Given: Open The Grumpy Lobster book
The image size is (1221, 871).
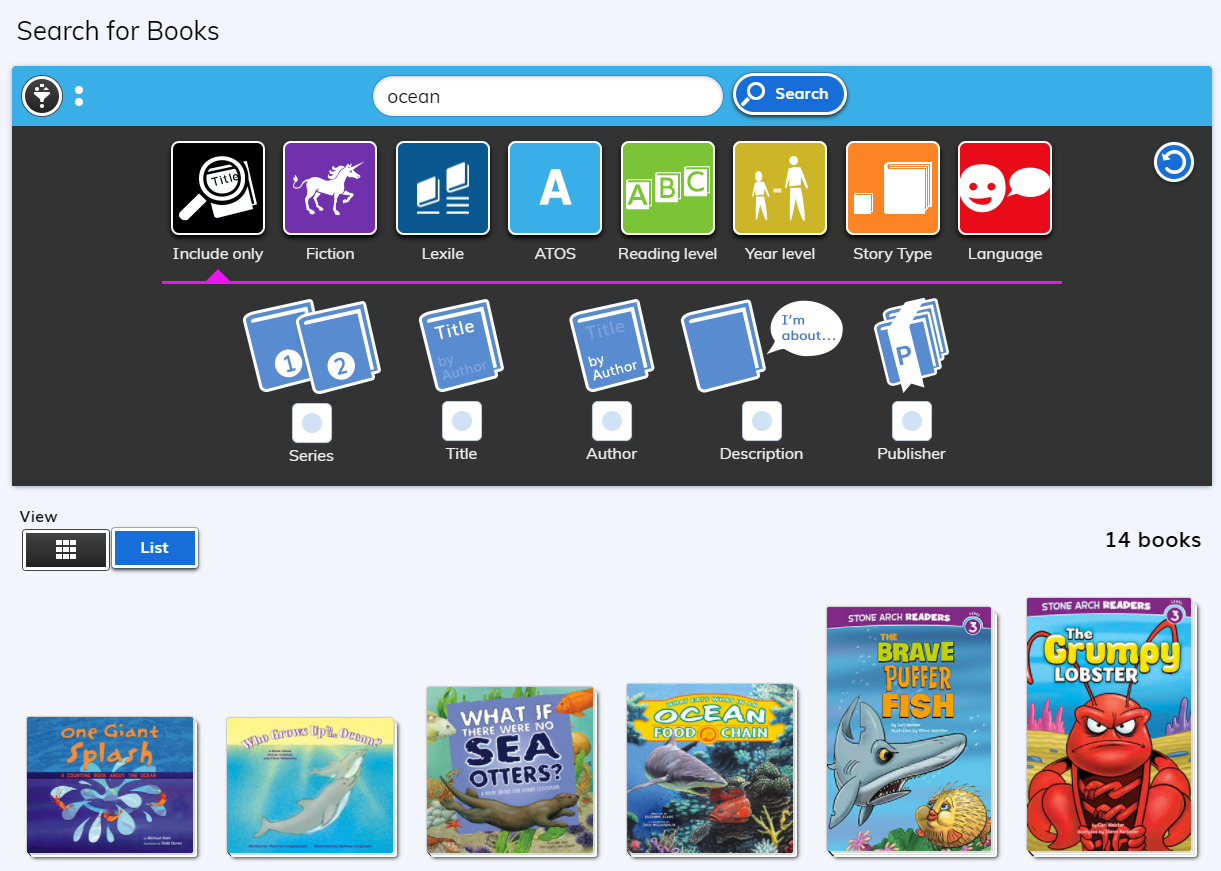Looking at the screenshot, I should click(1111, 726).
